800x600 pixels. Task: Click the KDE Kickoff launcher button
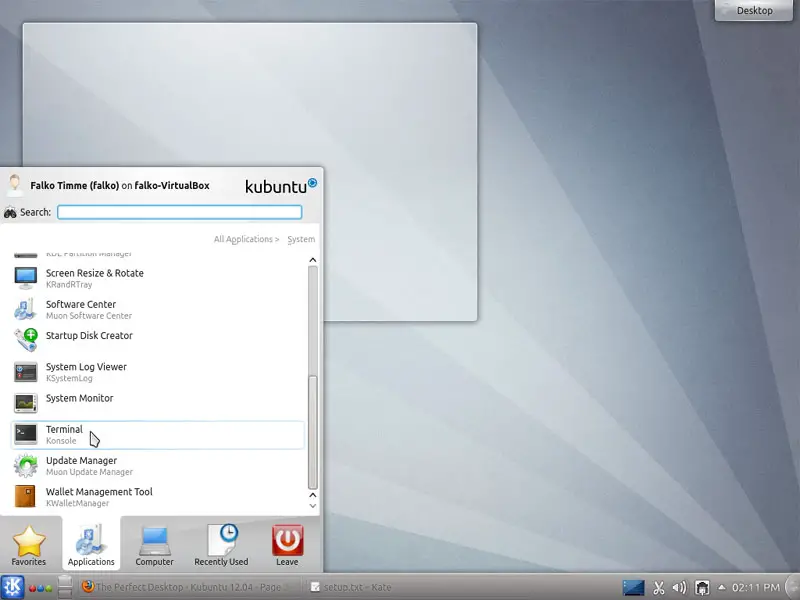click(x=12, y=587)
